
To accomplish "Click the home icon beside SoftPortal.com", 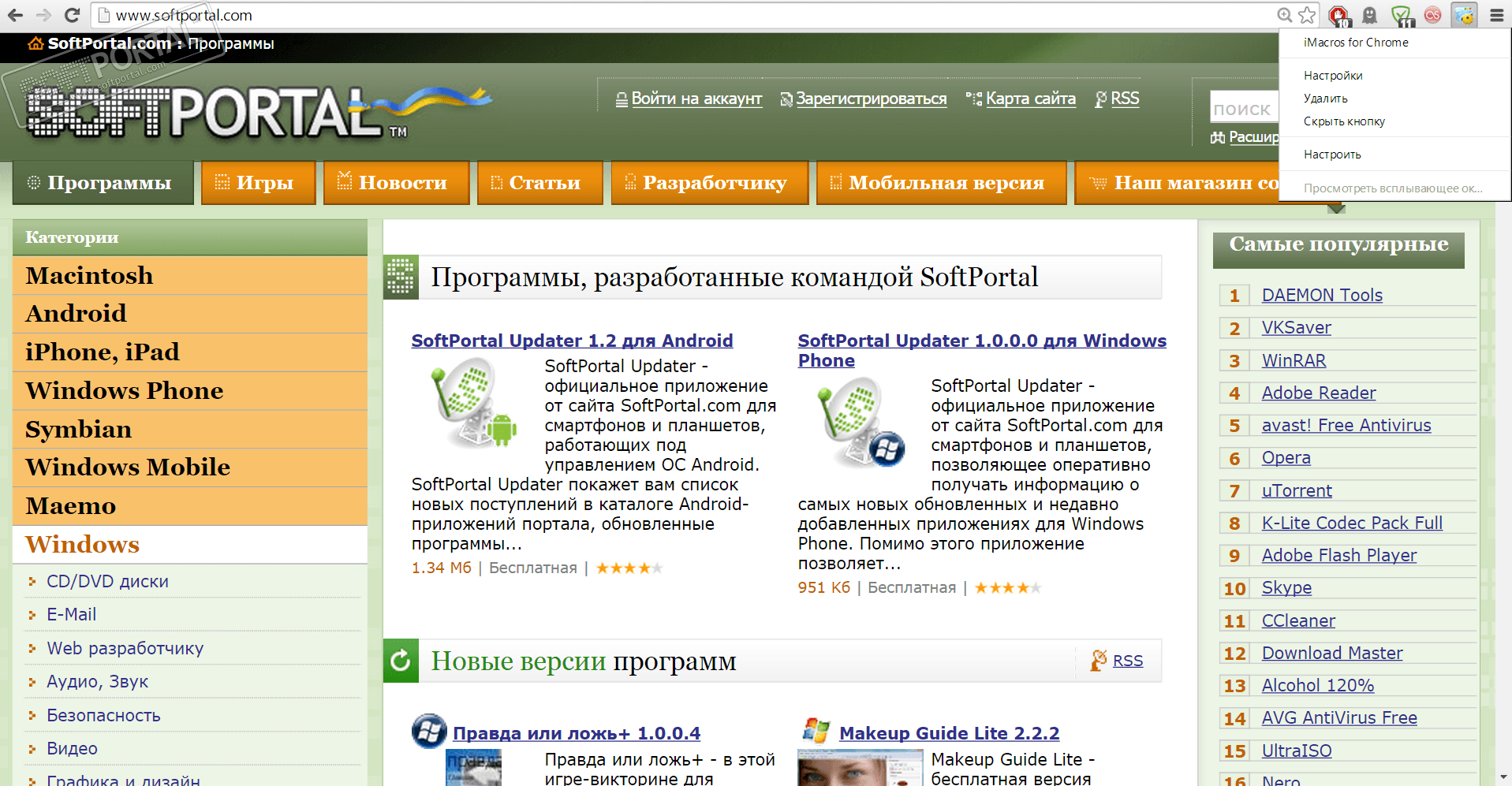I will [35, 43].
